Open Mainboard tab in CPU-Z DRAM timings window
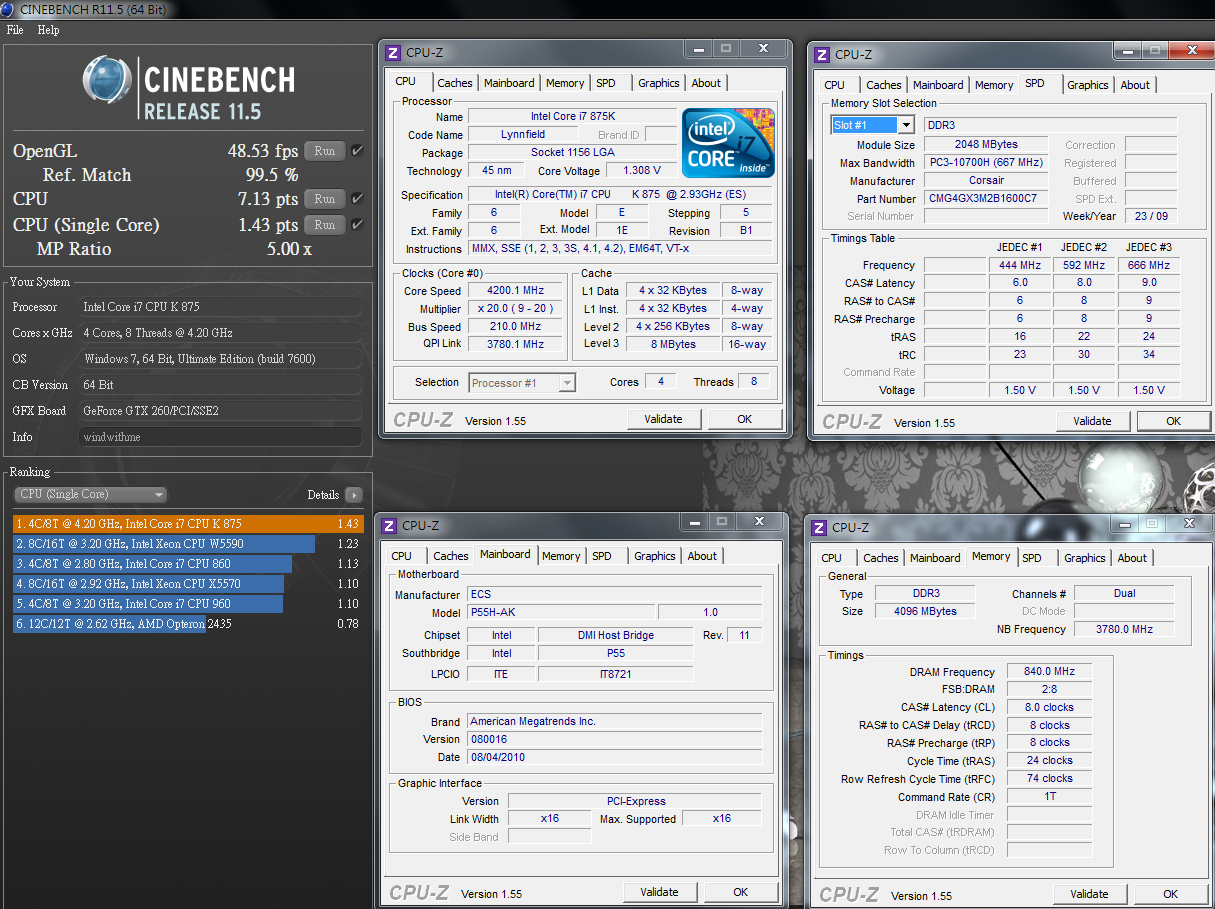This screenshot has height=909, width=1215. (935, 558)
